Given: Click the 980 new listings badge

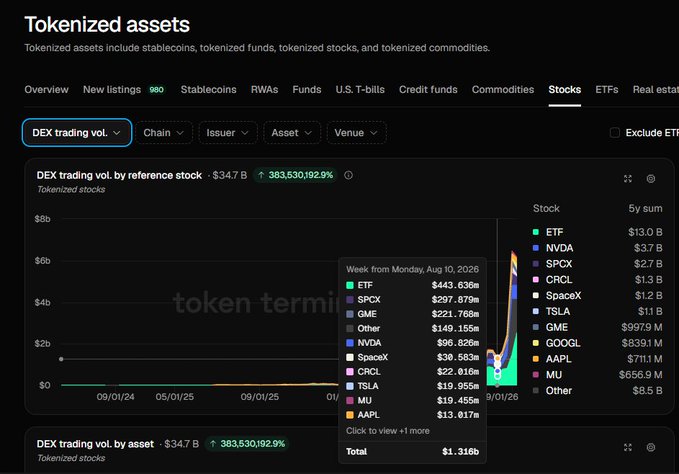Looking at the screenshot, I should click(x=156, y=90).
